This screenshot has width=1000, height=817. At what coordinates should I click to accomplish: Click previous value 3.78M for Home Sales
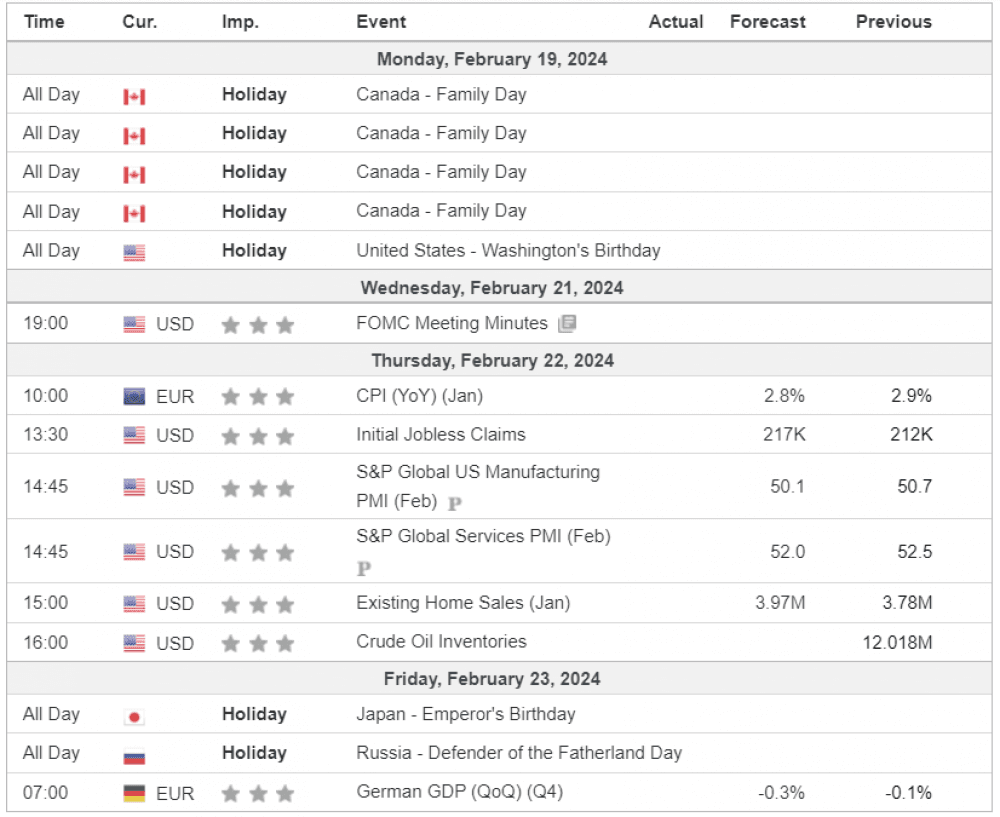907,603
